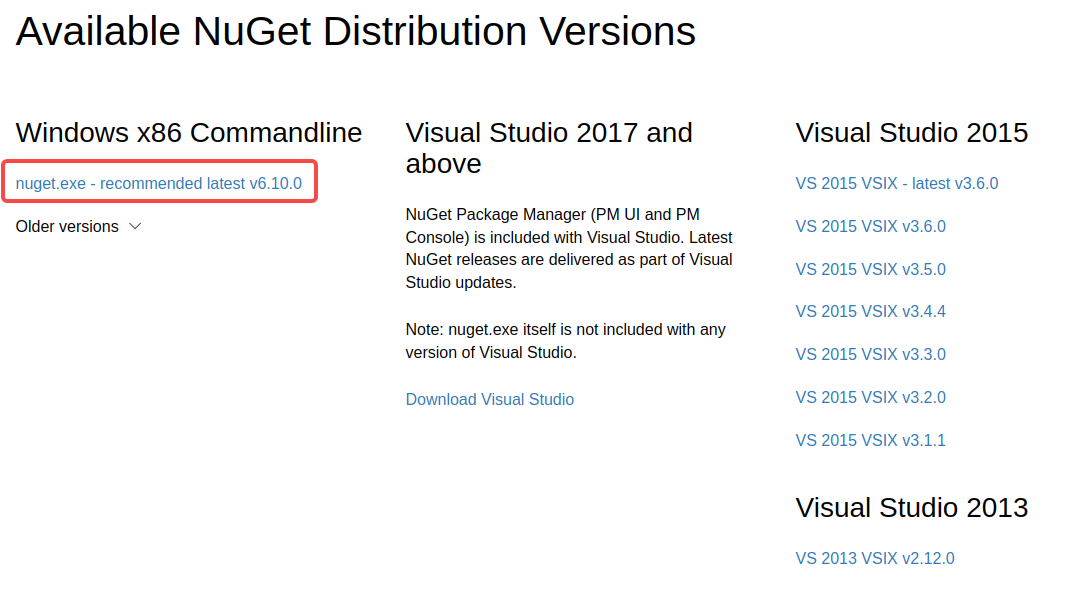
Task: Select the VS 2015 VSIX v3.4.4 link
Action: (870, 312)
